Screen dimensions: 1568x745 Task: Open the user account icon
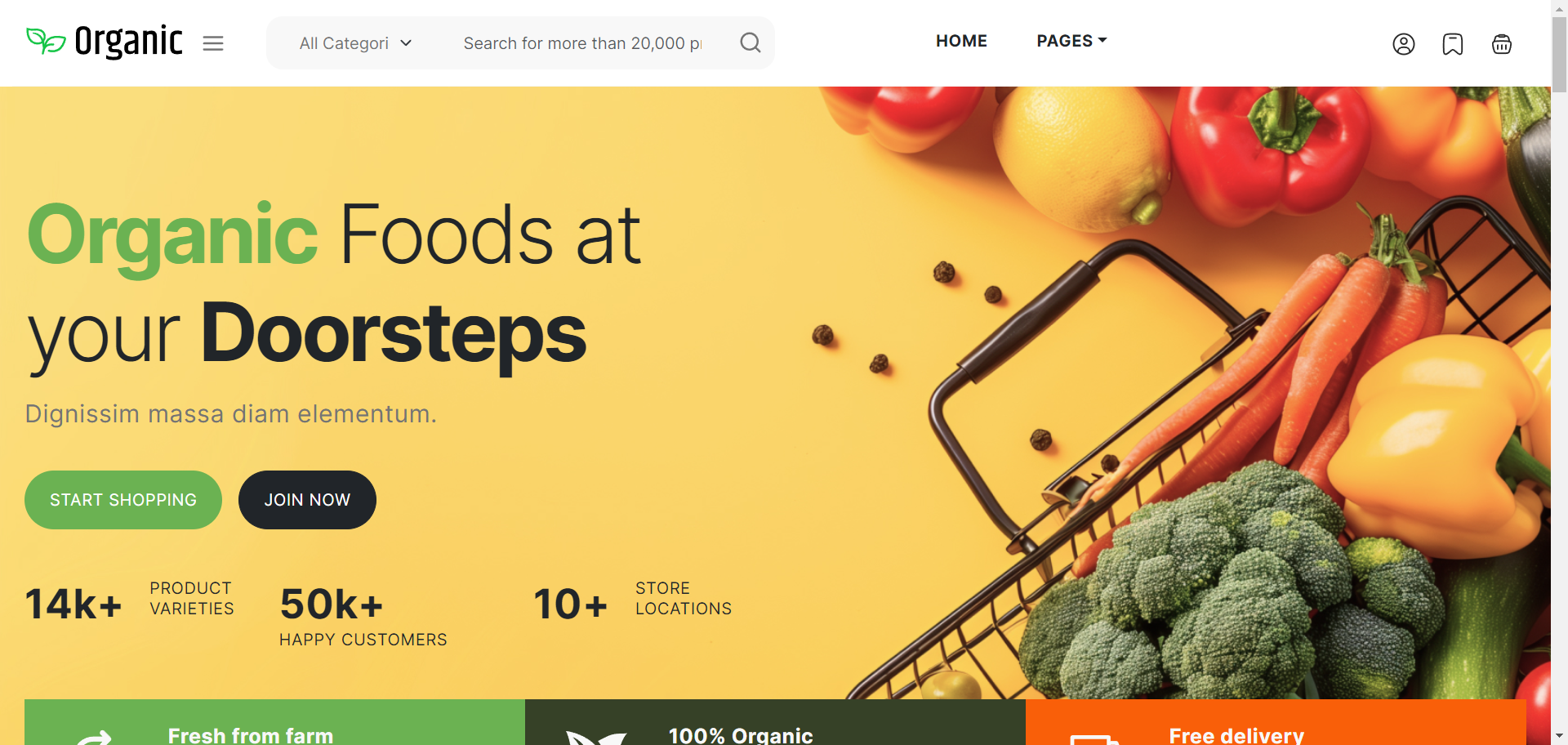coord(1403,44)
